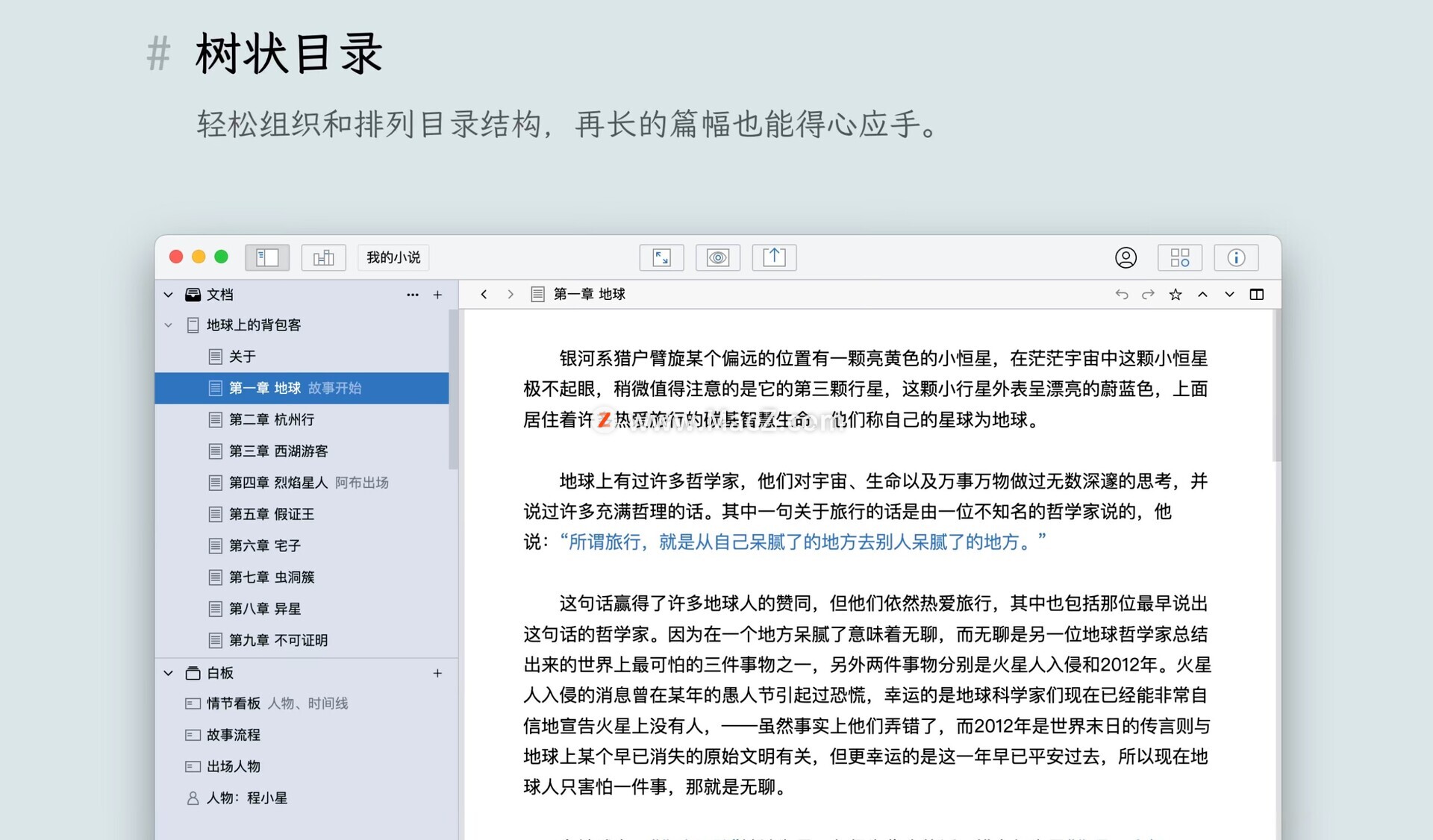Click the 我的小说 project title button
The image size is (1433, 840).
pos(393,257)
